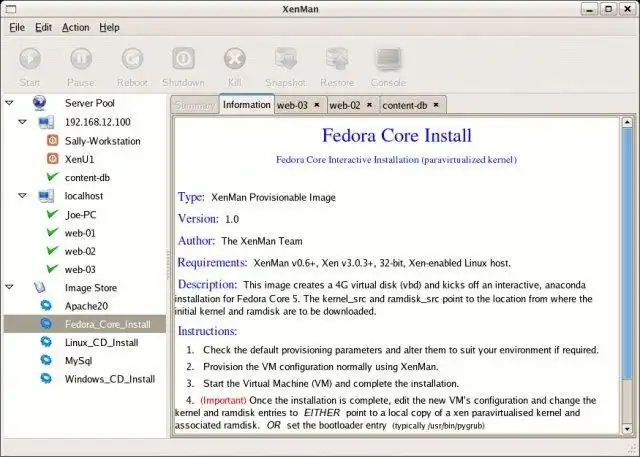Open the Help menu
Screen dimensions: 640x457
pyautogui.click(x=109, y=27)
